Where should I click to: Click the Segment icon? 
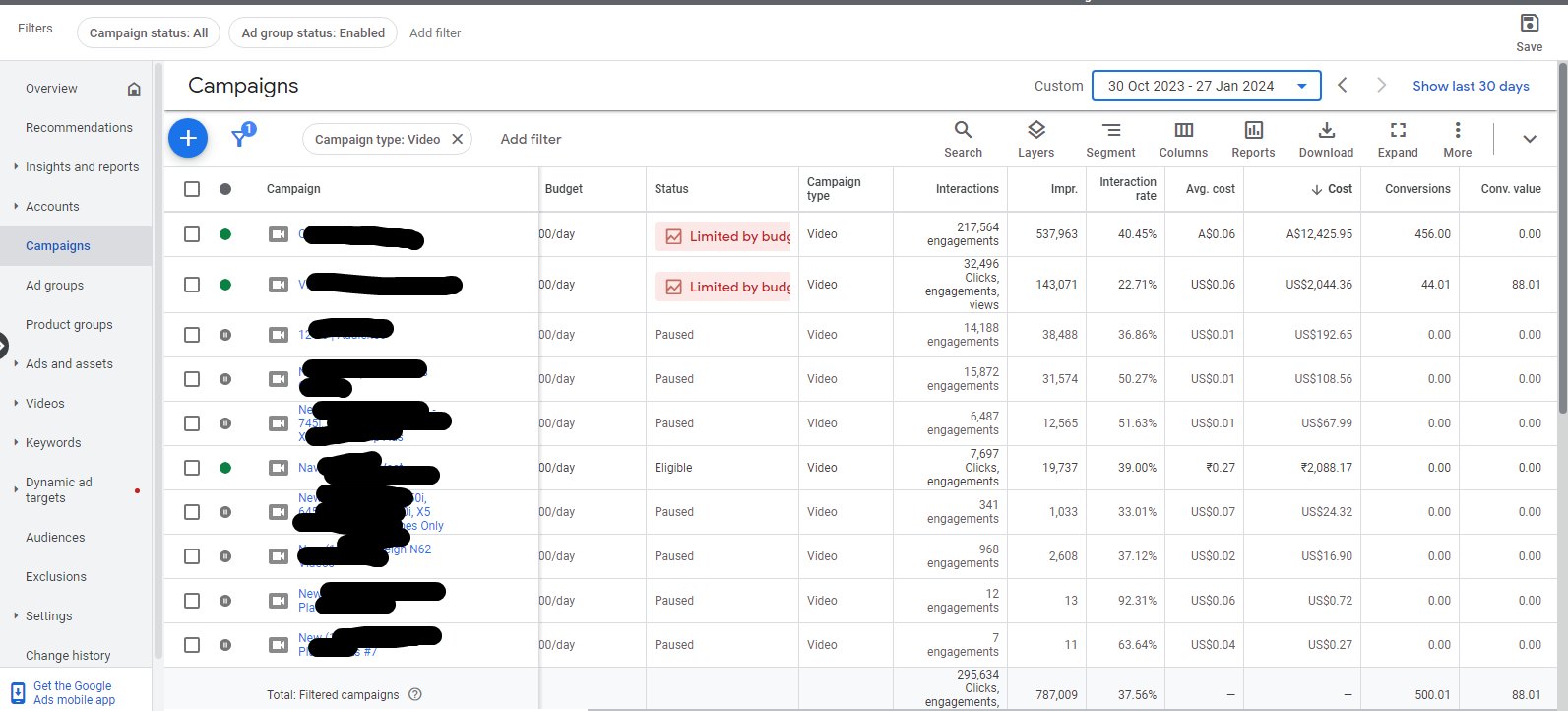[x=1110, y=139]
